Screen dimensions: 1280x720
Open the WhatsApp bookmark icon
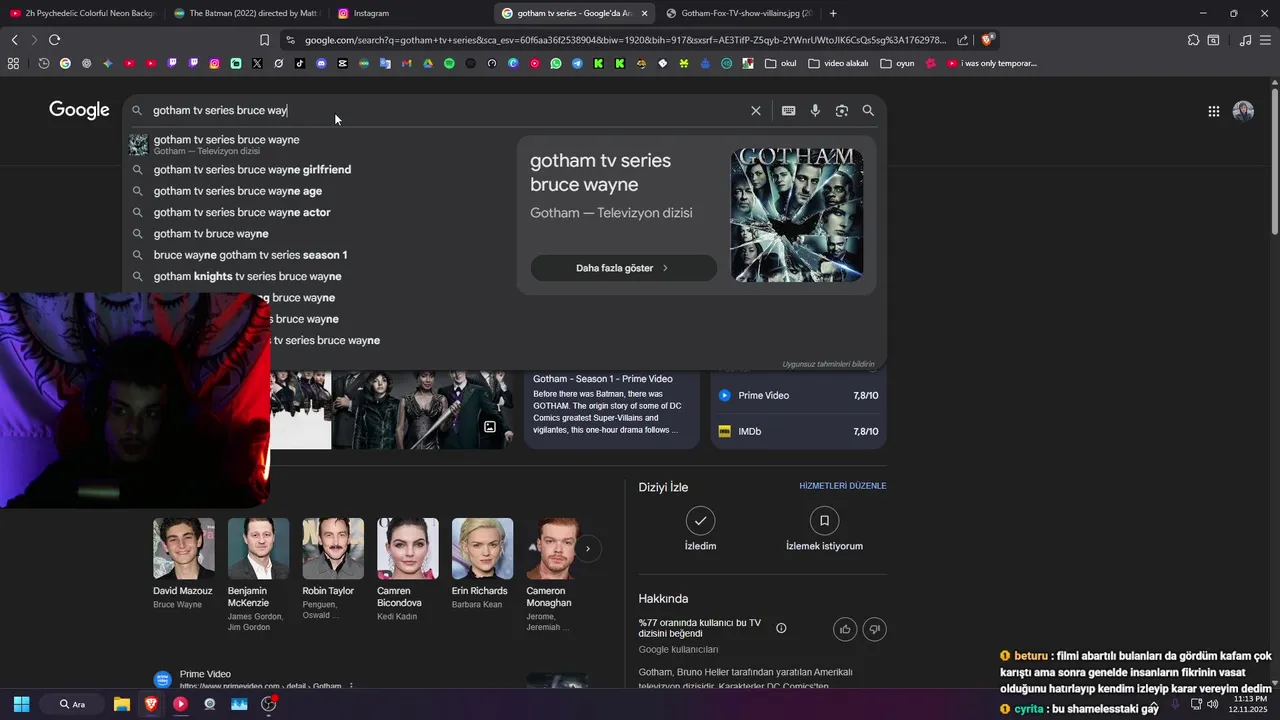tap(556, 63)
